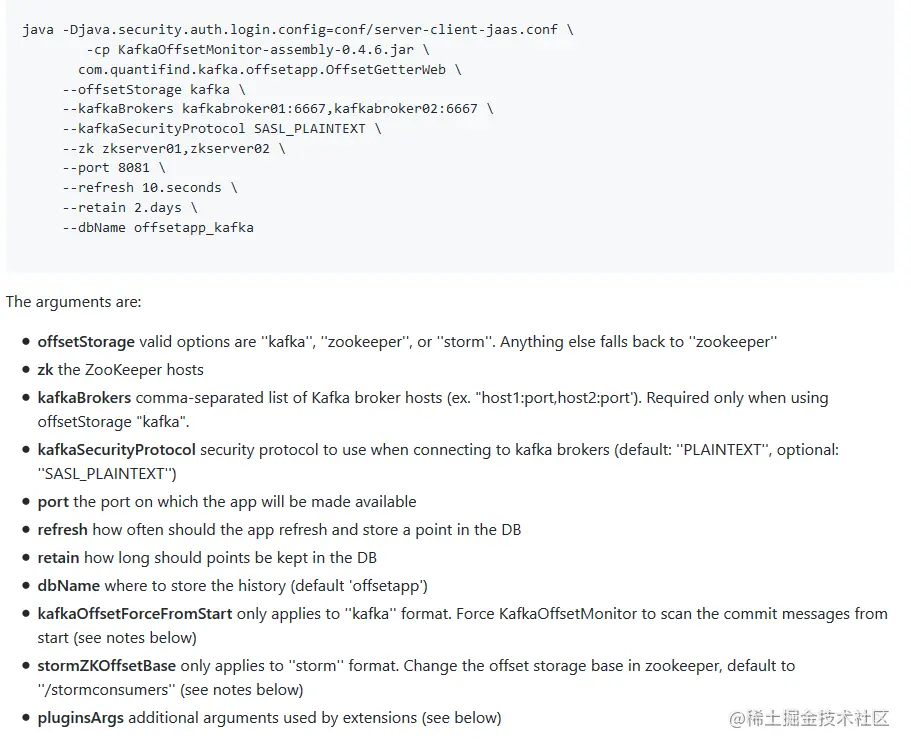
Task: Click the --port 8081 code line
Action: click(x=114, y=168)
